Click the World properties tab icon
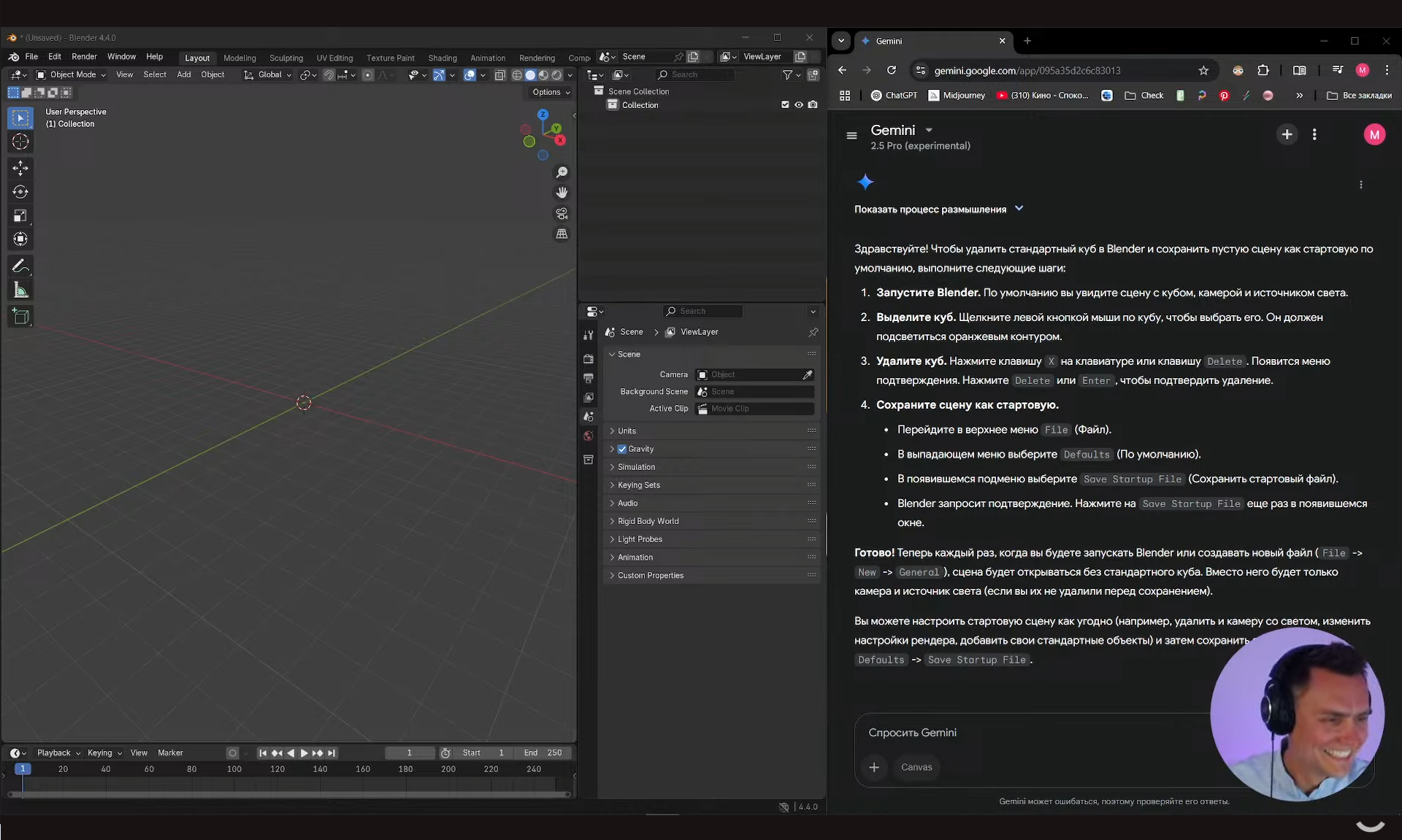 (589, 436)
